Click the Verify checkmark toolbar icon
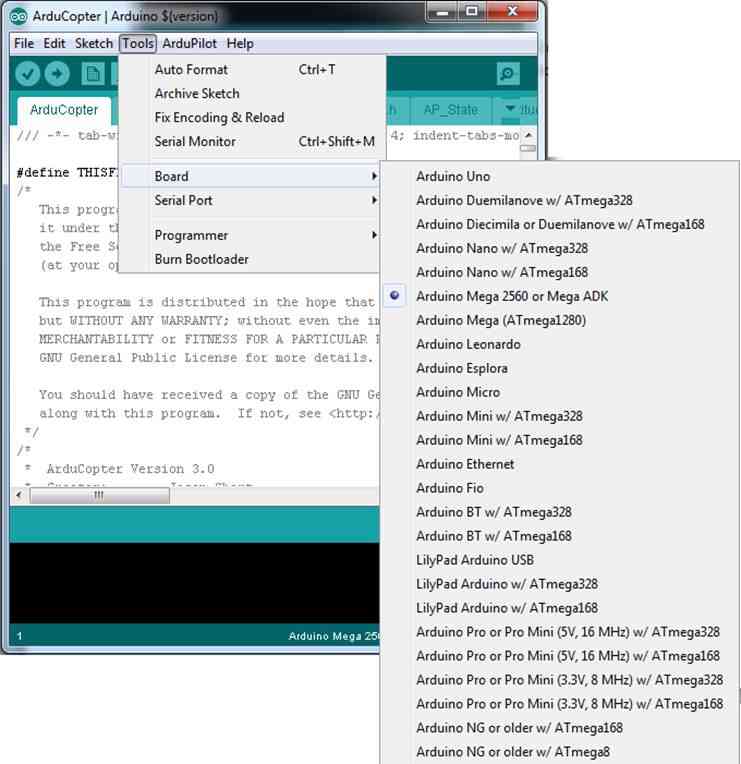741x764 pixels. click(28, 74)
